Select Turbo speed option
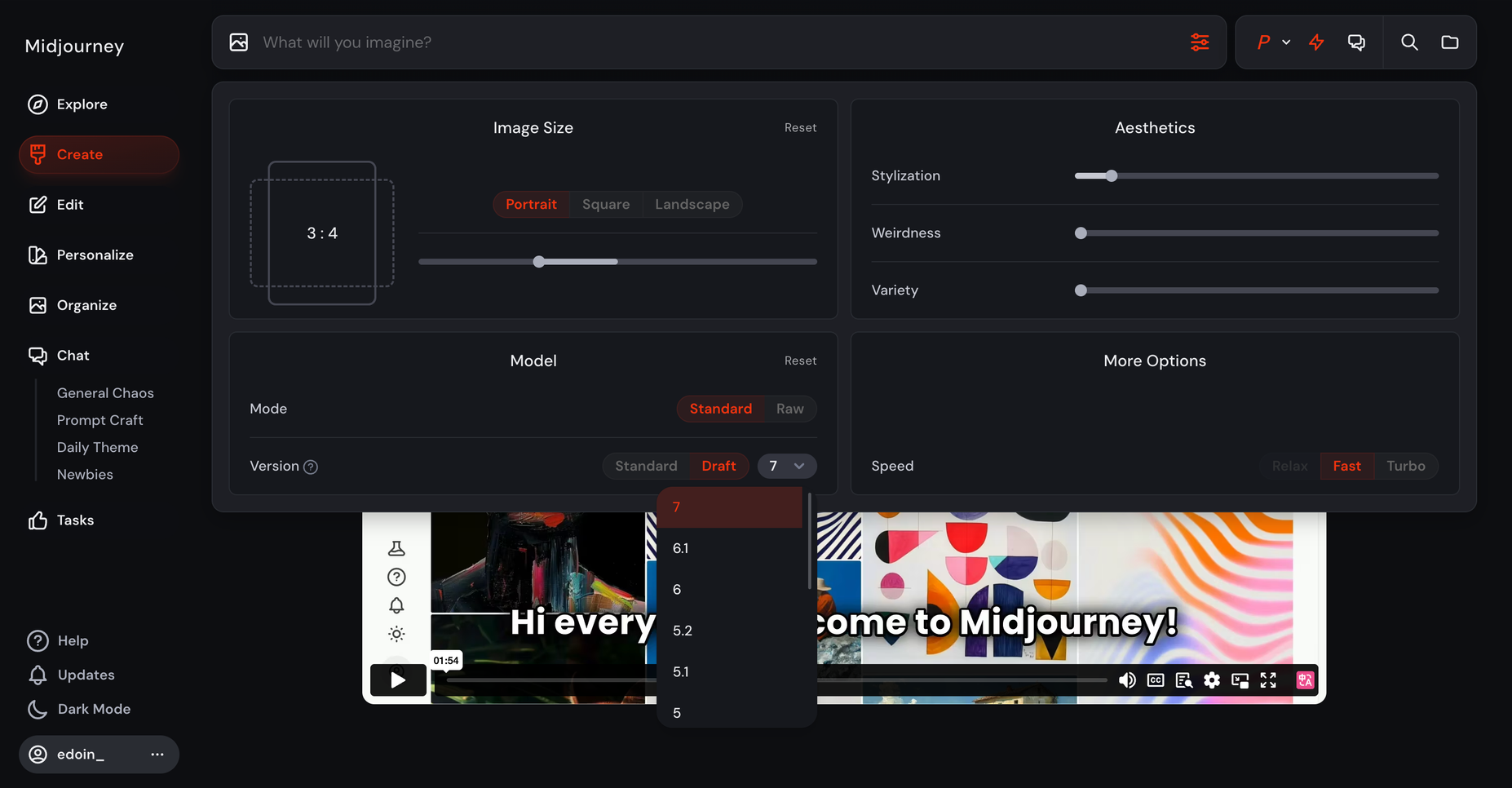The height and width of the screenshot is (788, 1512). pyautogui.click(x=1406, y=466)
